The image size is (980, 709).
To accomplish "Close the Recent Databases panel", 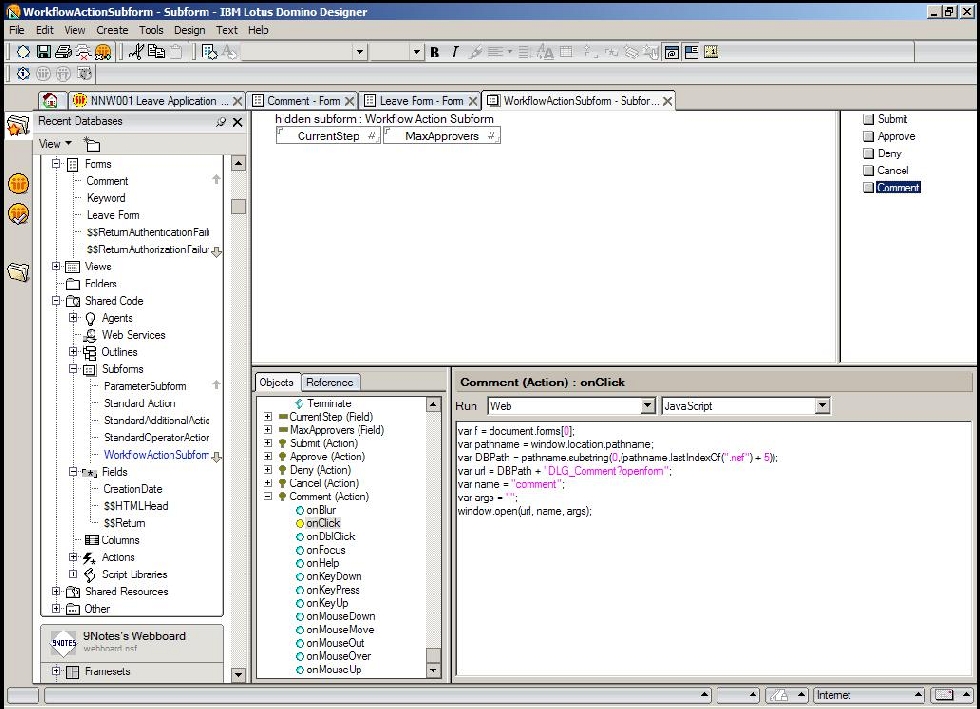I will coord(238,122).
